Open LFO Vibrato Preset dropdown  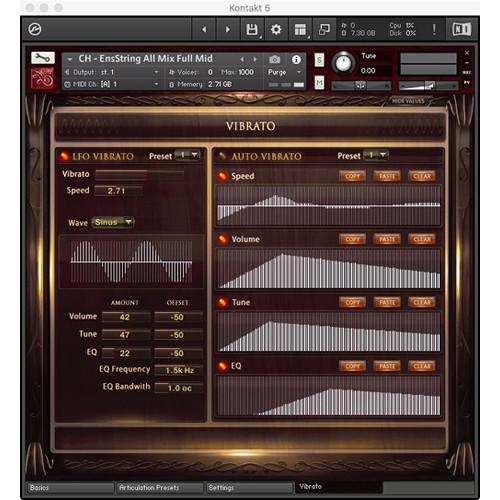point(187,155)
